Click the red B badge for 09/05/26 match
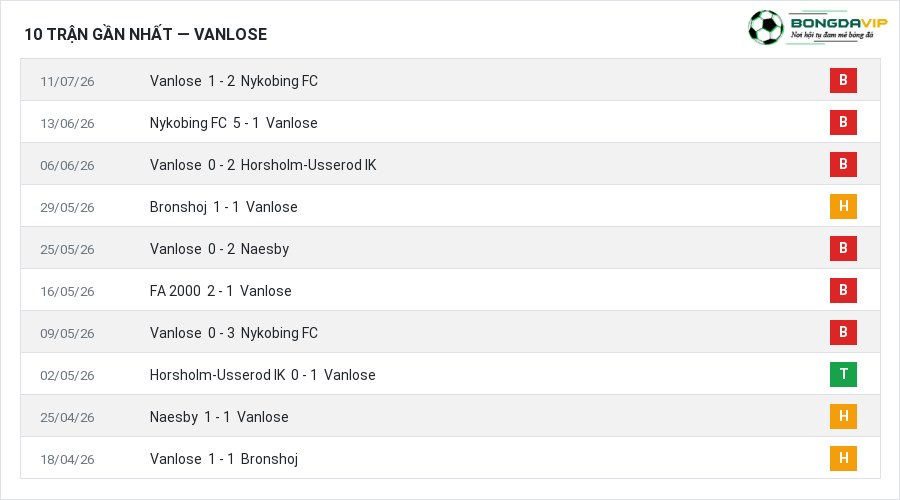The height and width of the screenshot is (500, 900). [x=843, y=332]
